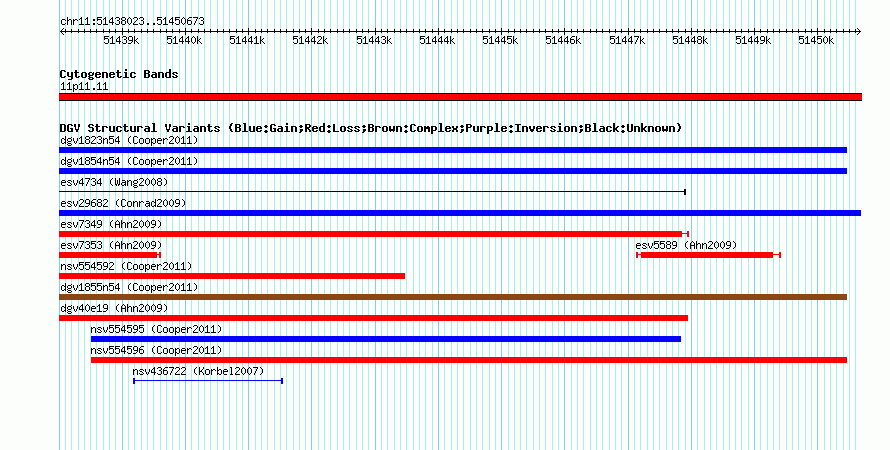The height and width of the screenshot is (450, 890).
Task: Click the red esv5589 loss bar
Action: [x=708, y=255]
